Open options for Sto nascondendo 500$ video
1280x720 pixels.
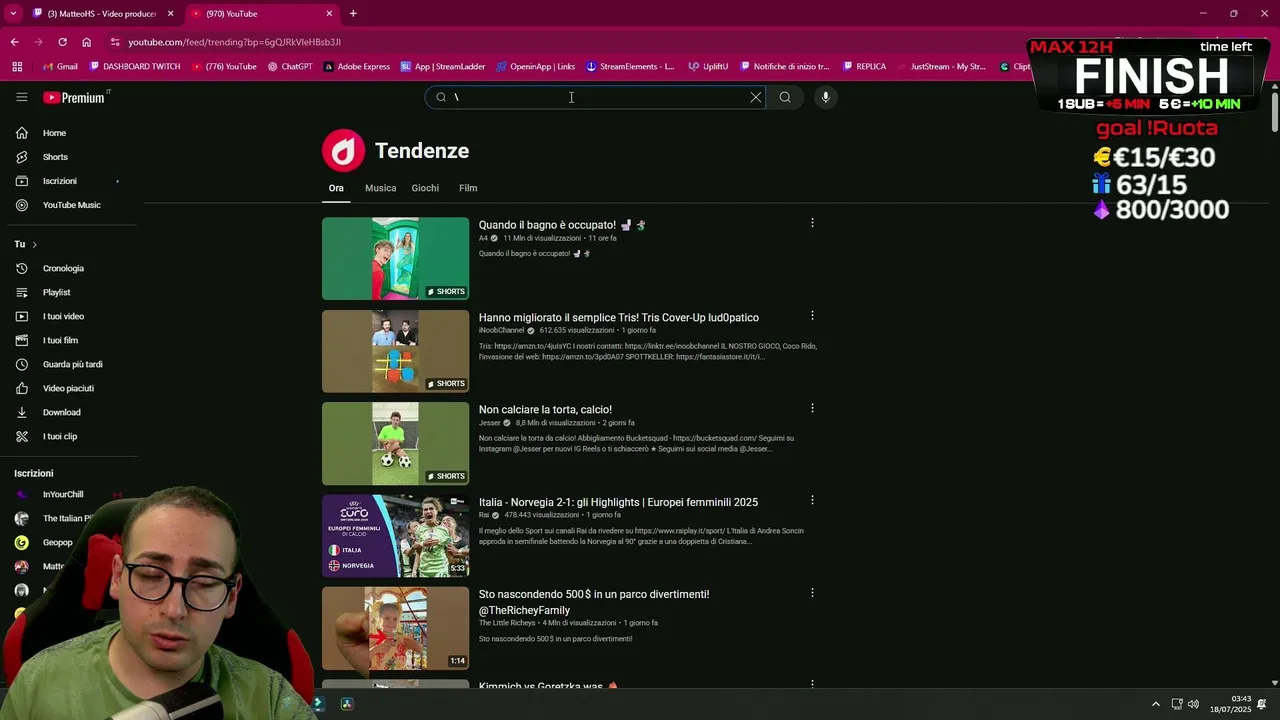pos(812,593)
